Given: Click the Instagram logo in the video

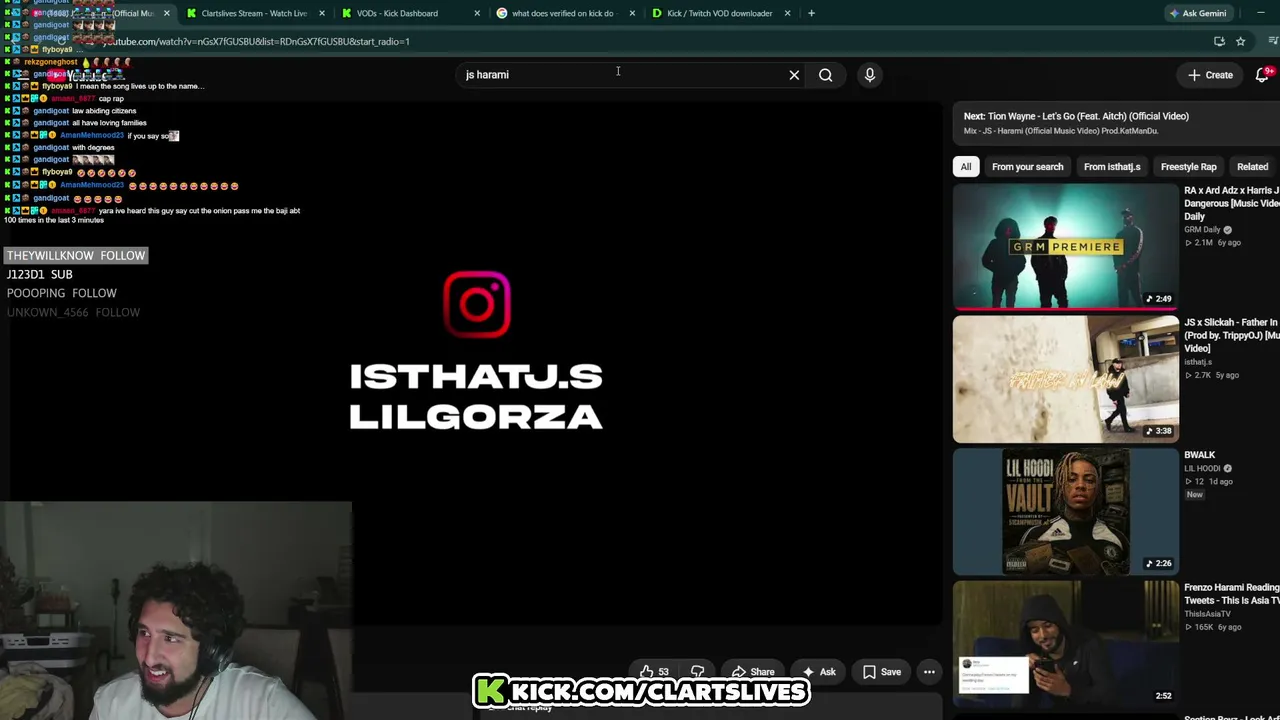Looking at the screenshot, I should 477,304.
